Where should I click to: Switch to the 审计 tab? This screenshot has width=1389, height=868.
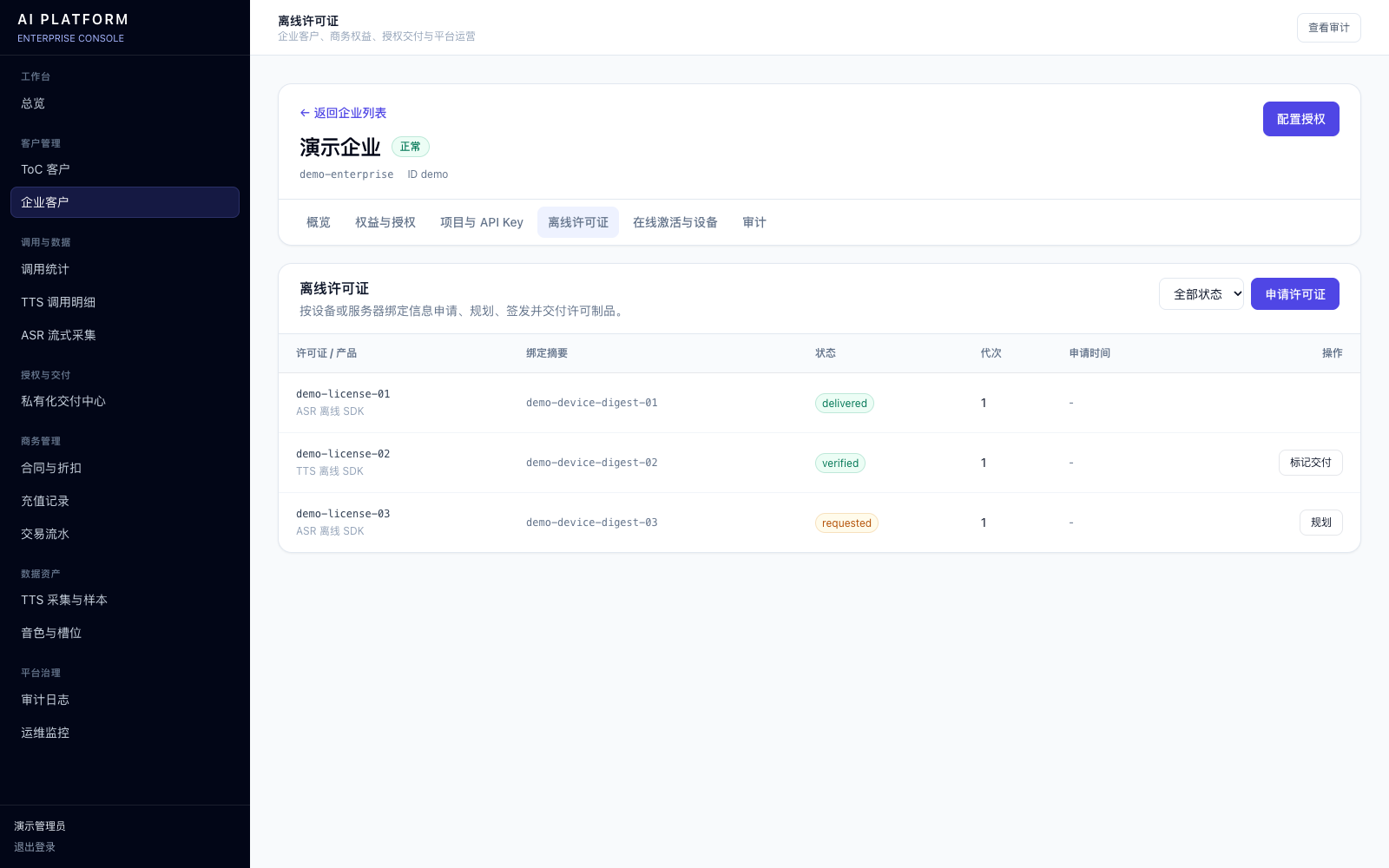click(x=754, y=222)
